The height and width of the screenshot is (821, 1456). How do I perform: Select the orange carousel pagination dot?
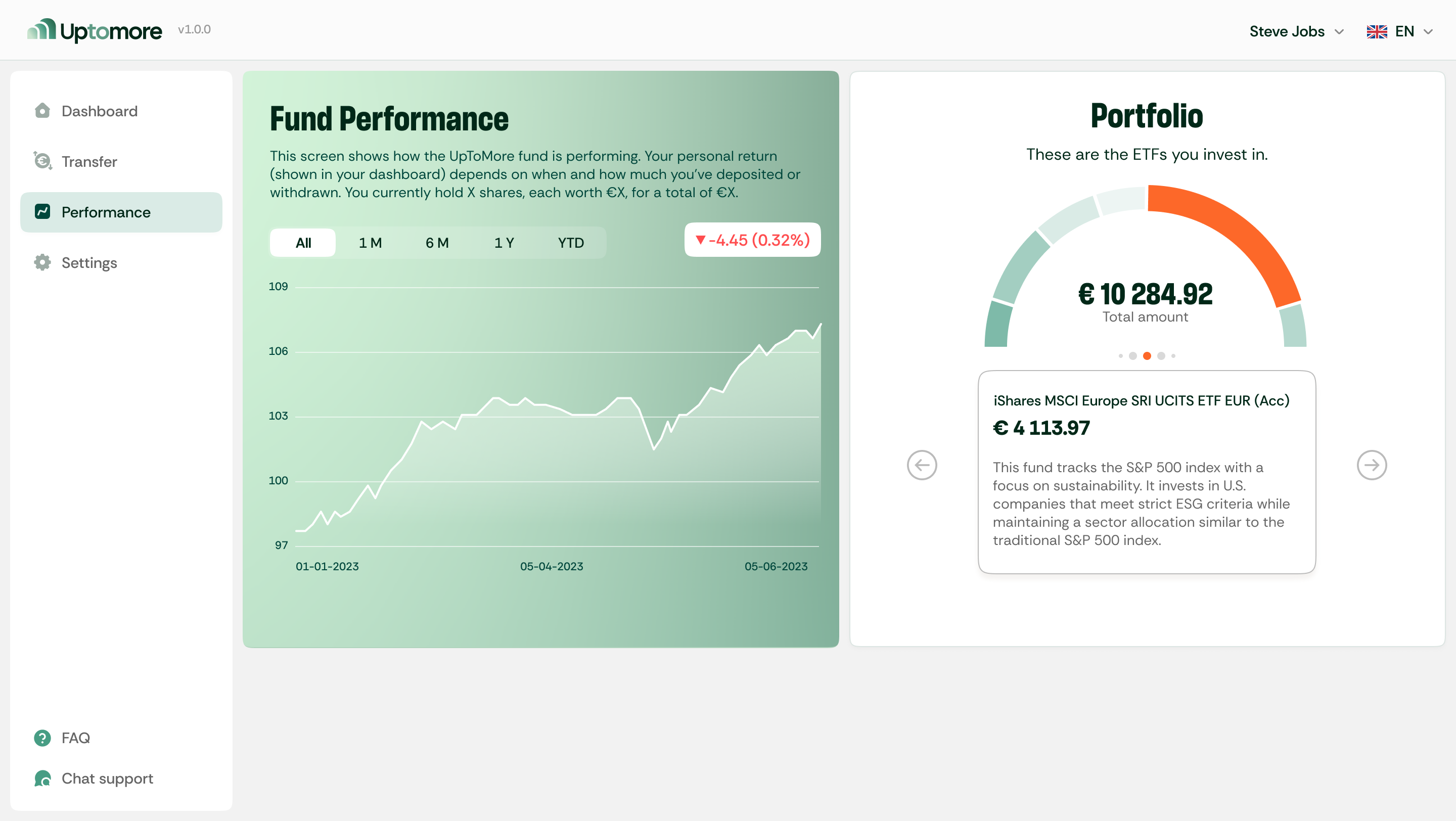[x=1148, y=355]
